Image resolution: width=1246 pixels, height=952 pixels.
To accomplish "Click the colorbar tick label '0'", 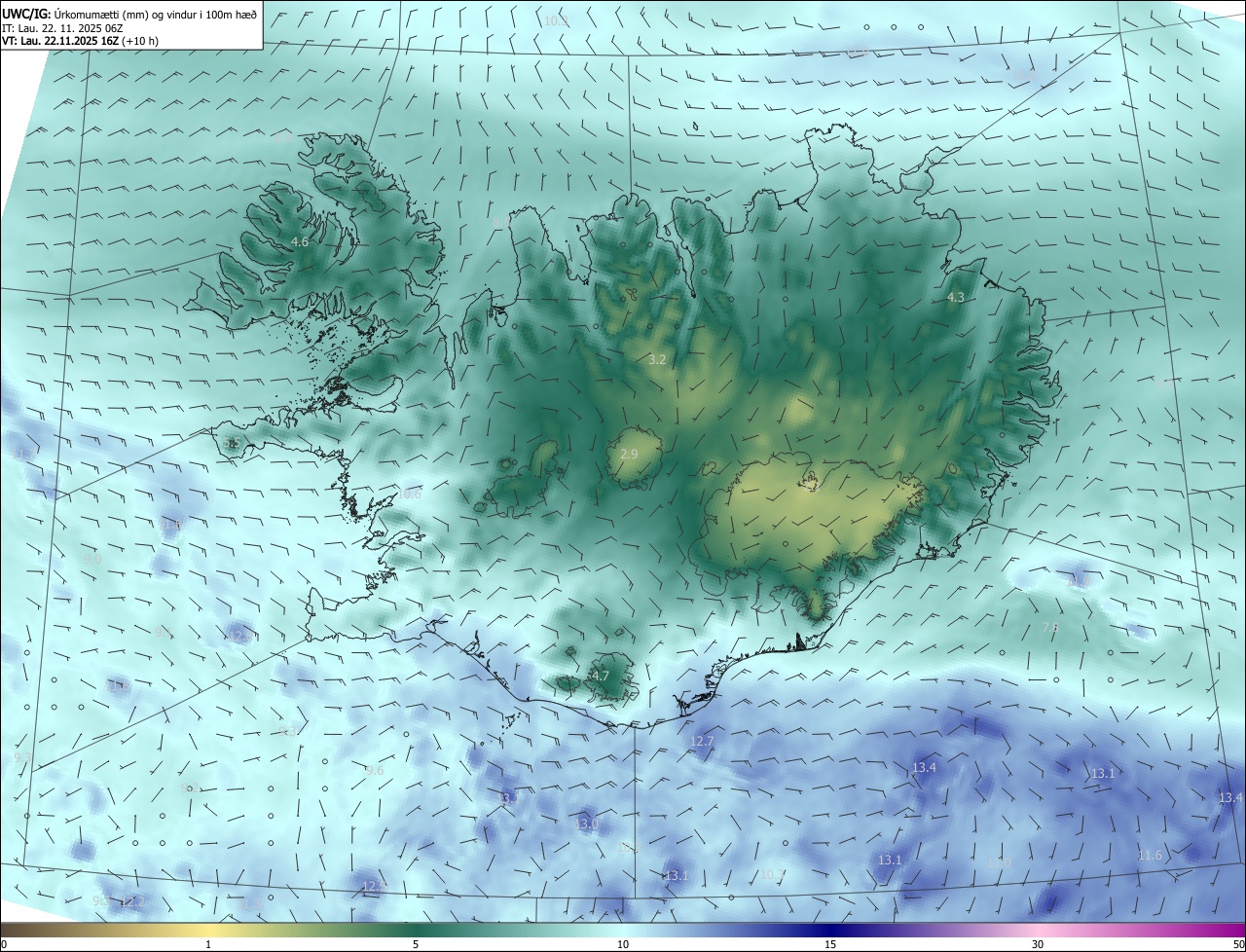I will click(4, 944).
